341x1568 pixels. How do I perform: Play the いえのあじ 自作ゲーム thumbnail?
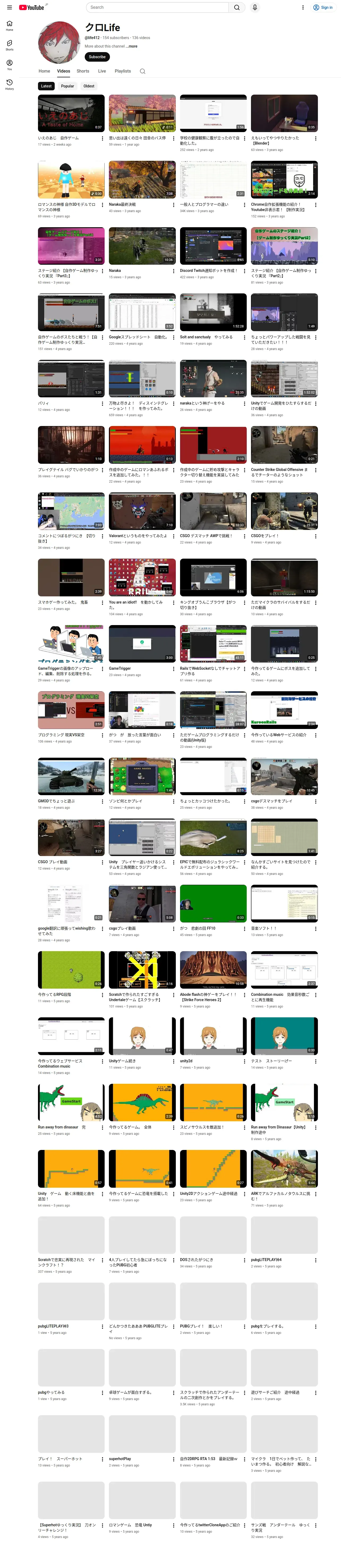pos(71,113)
